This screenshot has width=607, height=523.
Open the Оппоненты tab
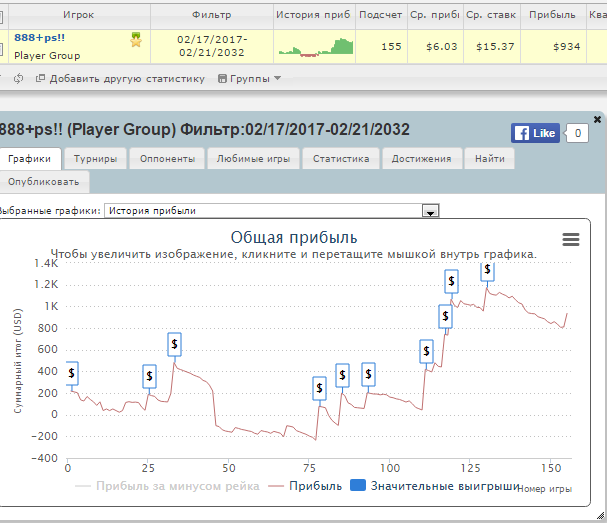(x=167, y=159)
